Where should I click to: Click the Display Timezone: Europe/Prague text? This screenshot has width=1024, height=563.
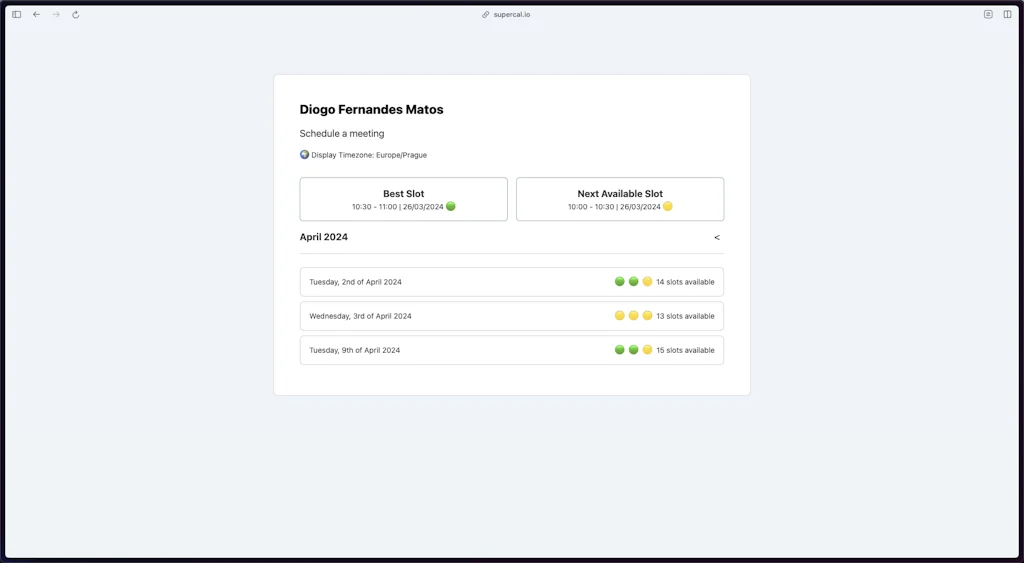[369, 155]
